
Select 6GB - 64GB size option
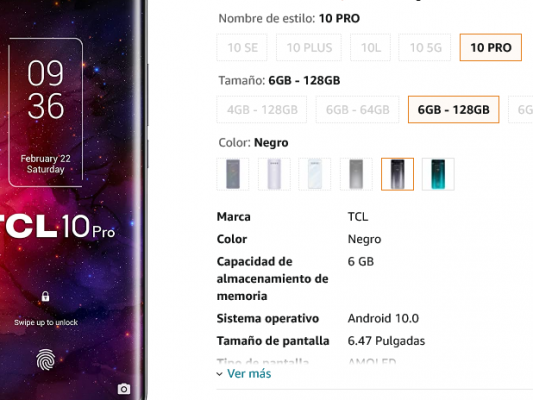[357, 109]
